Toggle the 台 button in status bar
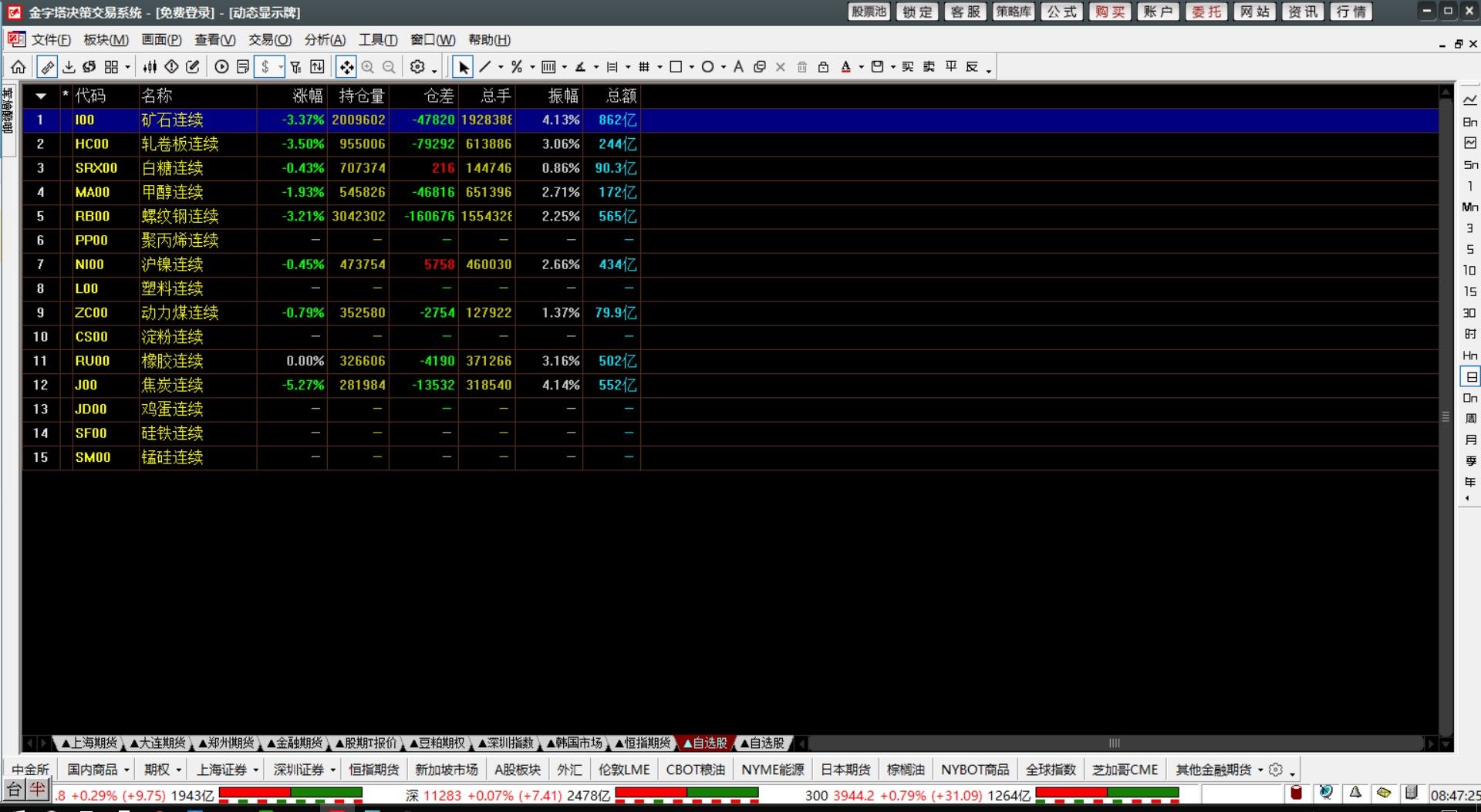This screenshot has height=812, width=1481. [x=14, y=790]
